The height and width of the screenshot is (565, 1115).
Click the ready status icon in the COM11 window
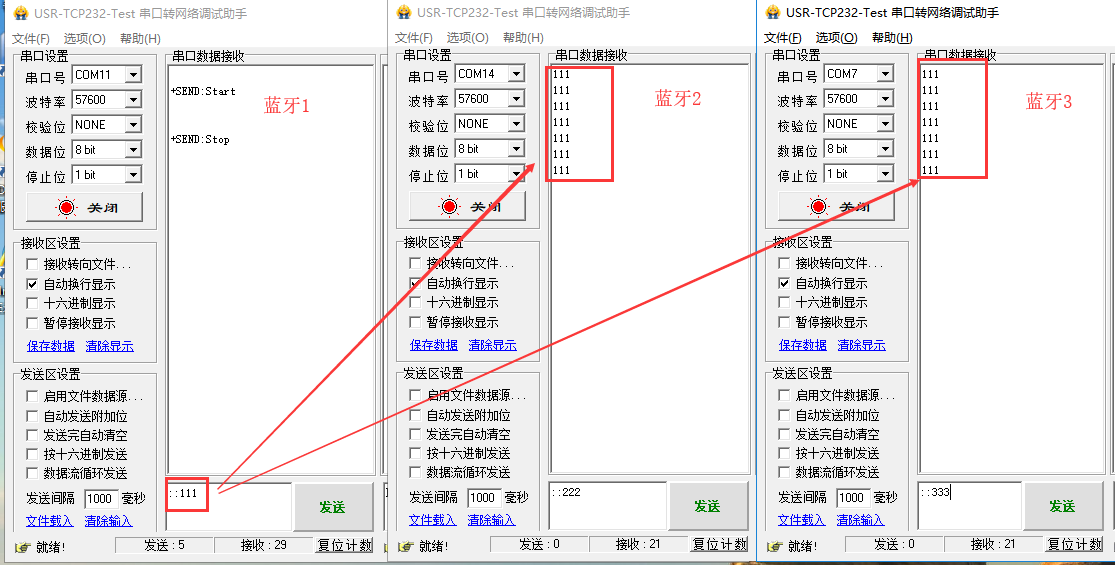tap(22, 546)
